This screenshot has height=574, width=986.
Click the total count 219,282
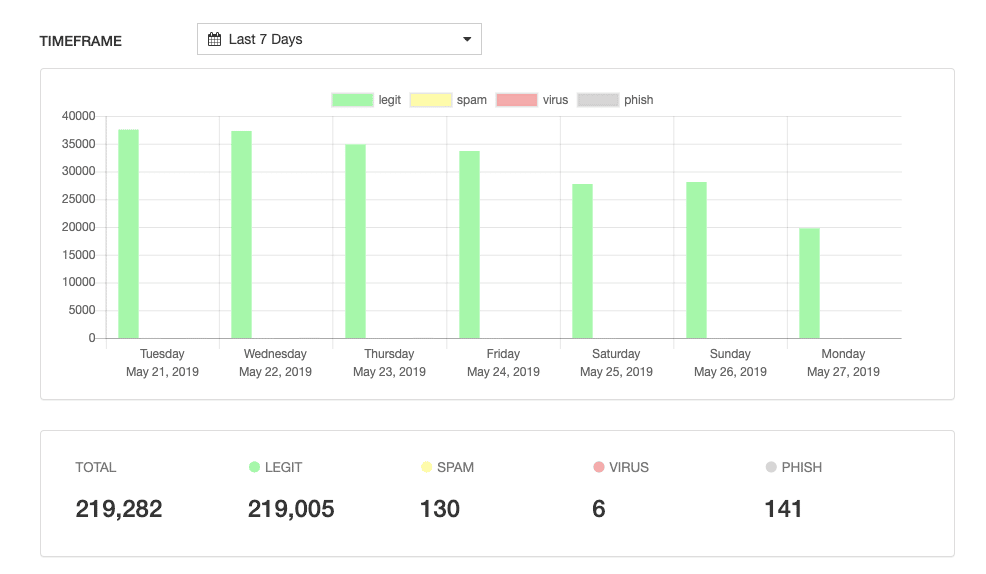click(119, 509)
